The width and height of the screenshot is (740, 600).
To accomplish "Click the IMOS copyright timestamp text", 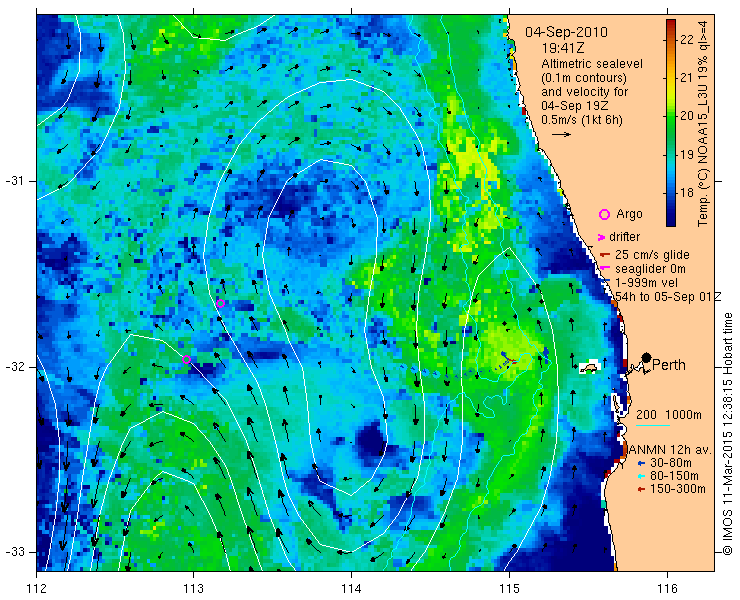I will [x=727, y=434].
